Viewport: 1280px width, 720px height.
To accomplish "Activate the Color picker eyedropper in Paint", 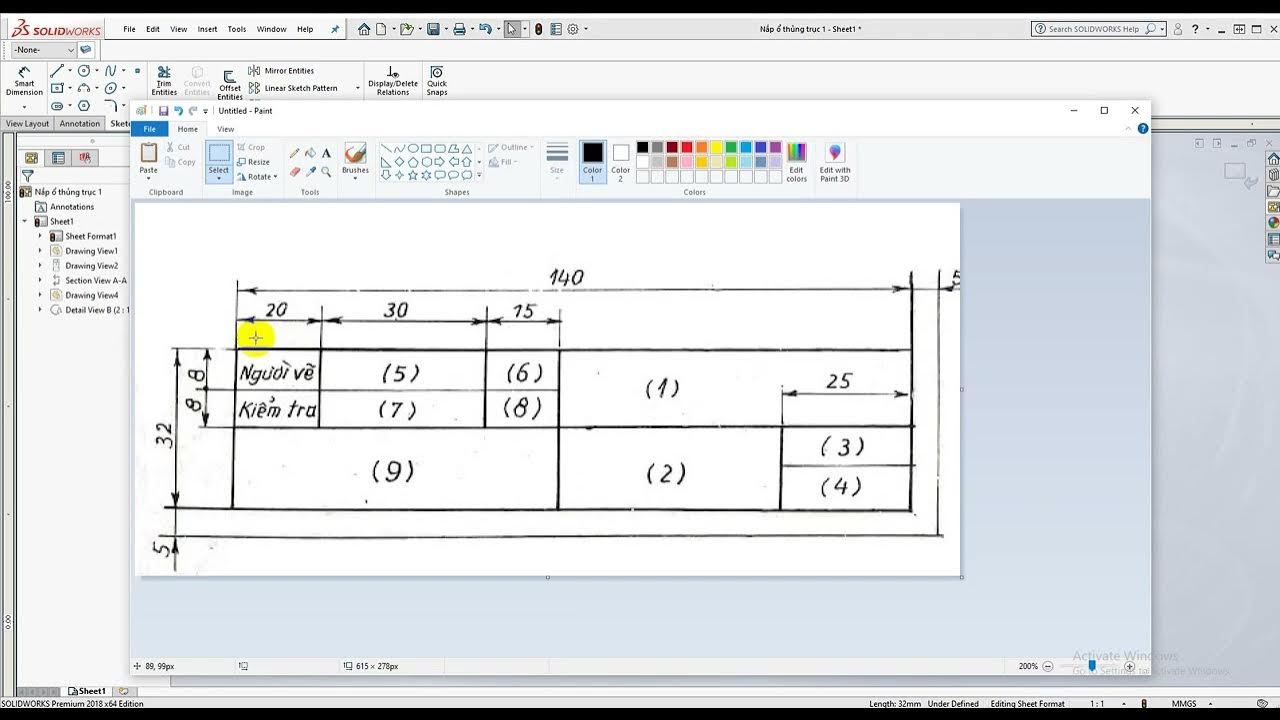I will [x=310, y=172].
